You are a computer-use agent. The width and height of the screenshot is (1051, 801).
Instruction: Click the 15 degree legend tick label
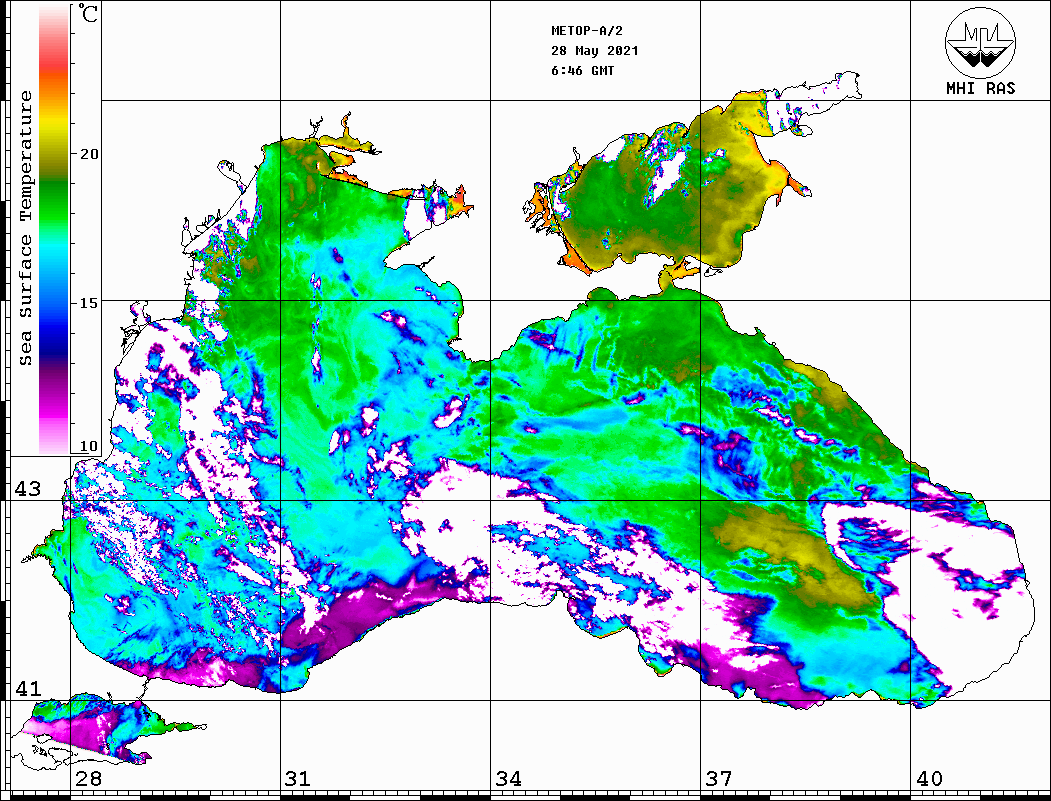[88, 303]
